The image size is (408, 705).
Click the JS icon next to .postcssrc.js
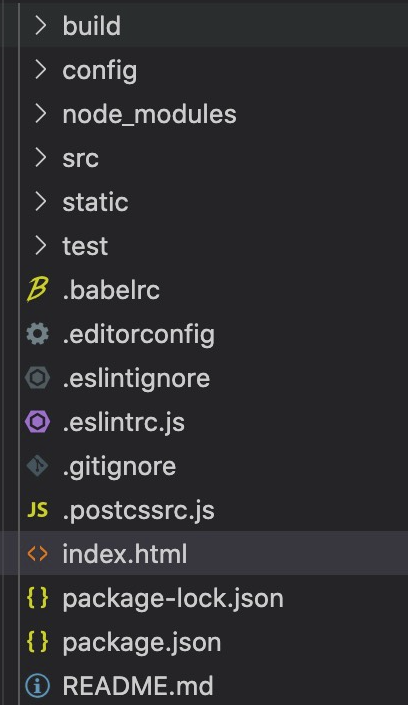click(37, 510)
